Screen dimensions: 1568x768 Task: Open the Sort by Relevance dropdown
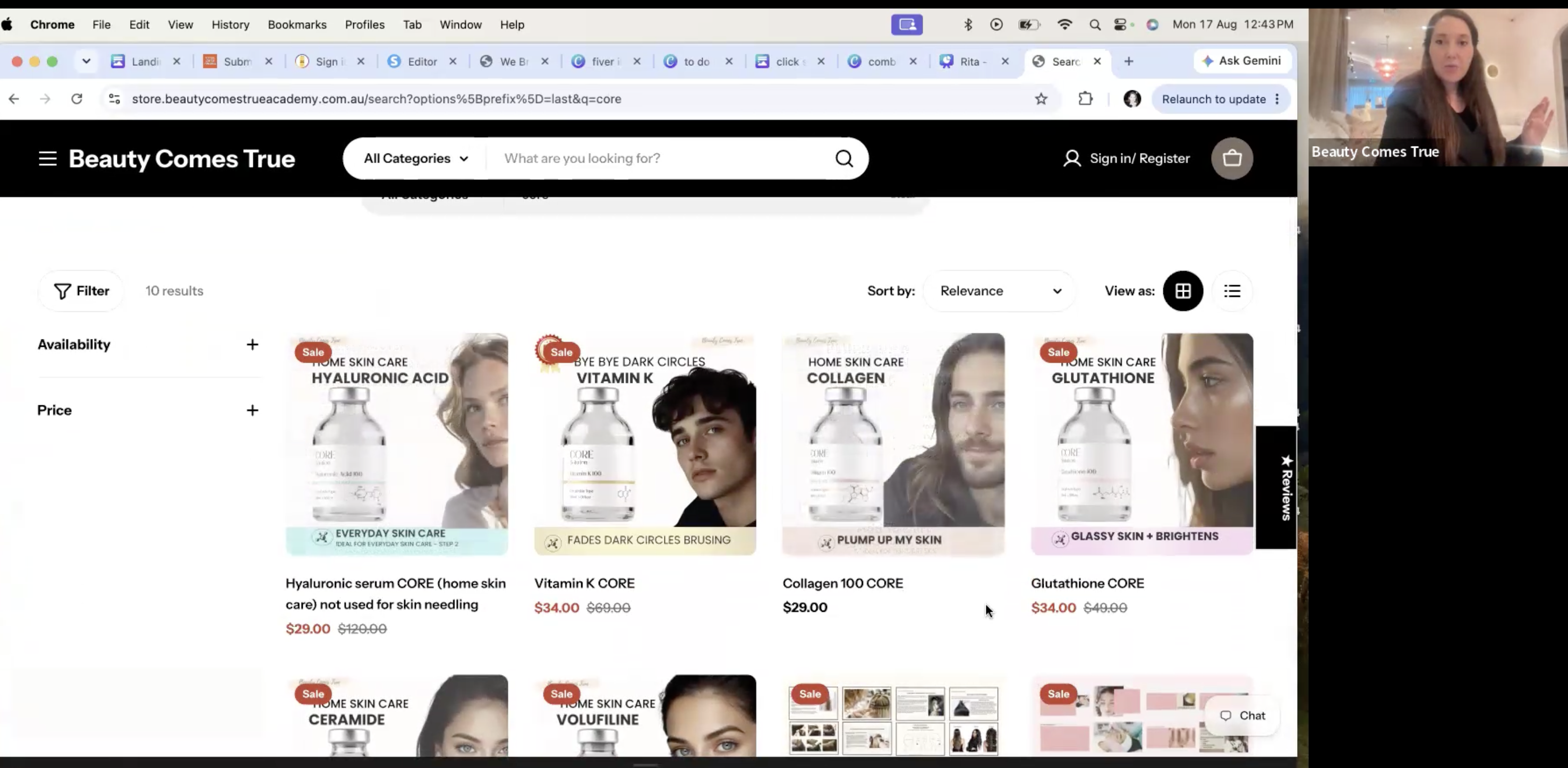(1000, 291)
